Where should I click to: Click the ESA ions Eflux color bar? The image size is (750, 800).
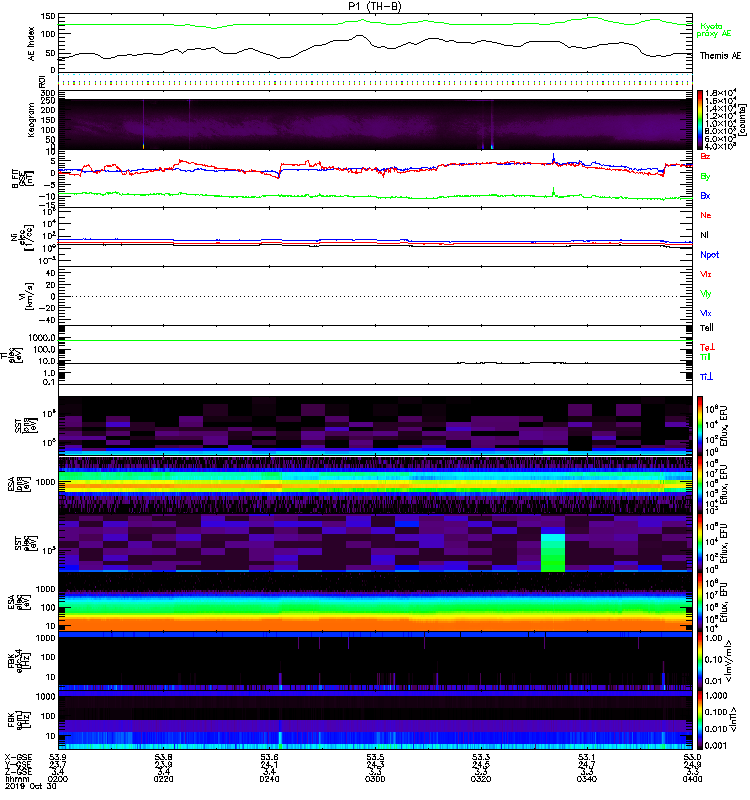700,485
